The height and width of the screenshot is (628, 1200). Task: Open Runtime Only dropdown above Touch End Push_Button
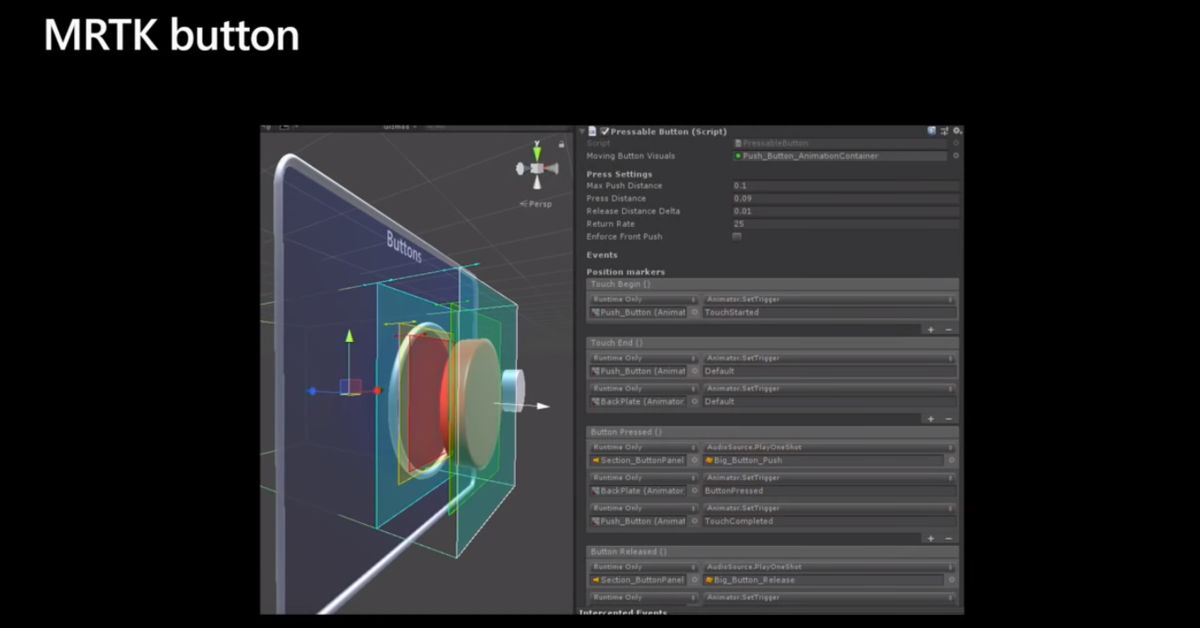click(643, 358)
